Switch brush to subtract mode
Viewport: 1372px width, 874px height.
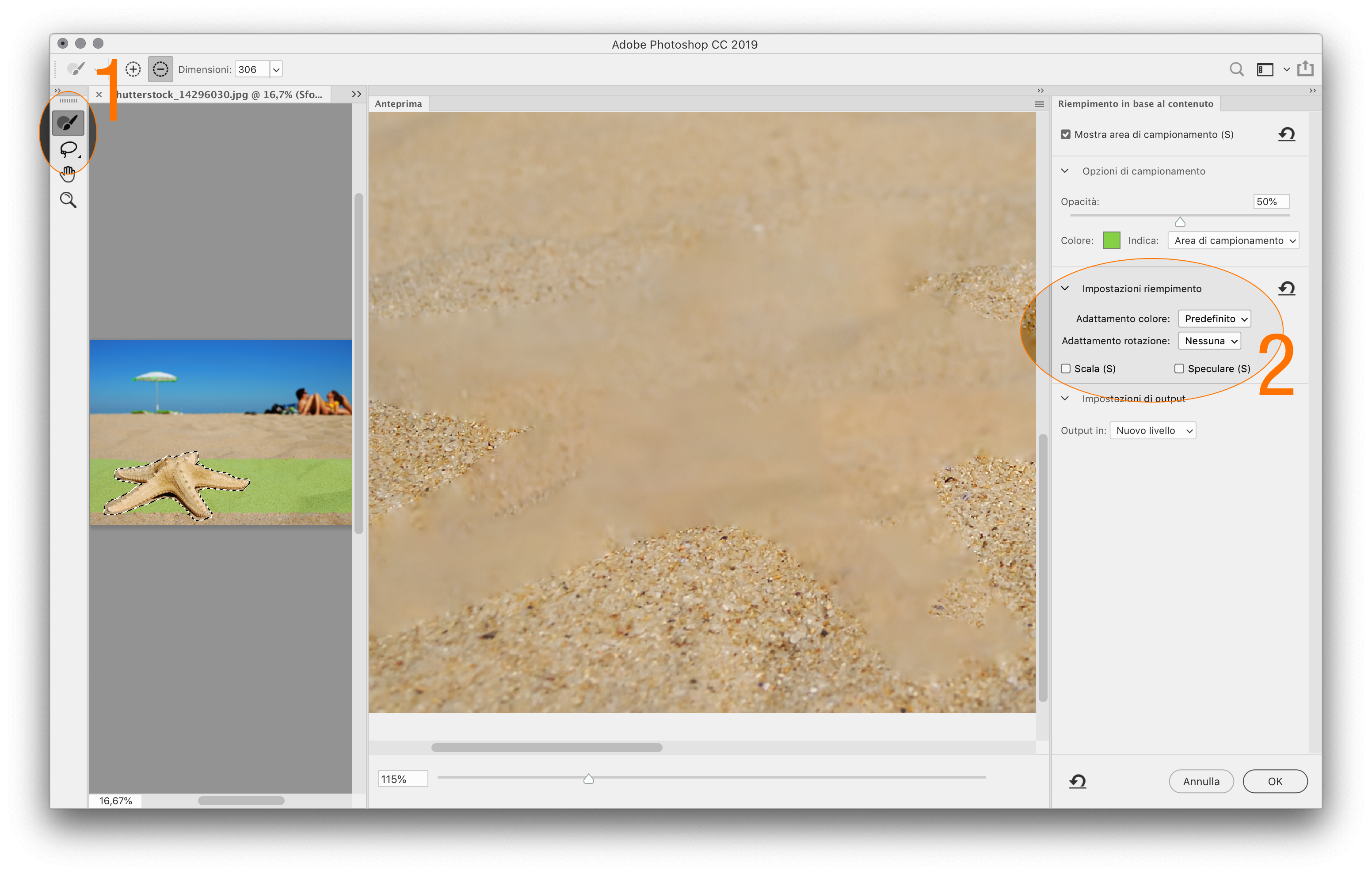161,69
